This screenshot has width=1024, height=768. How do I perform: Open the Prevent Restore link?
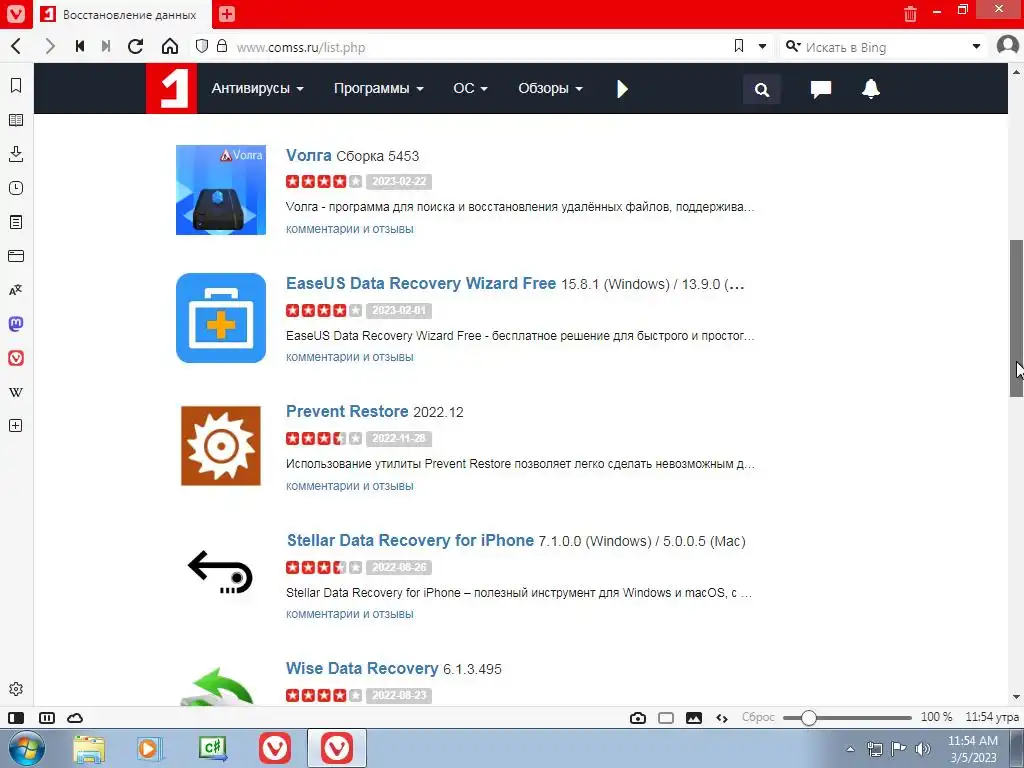[347, 411]
